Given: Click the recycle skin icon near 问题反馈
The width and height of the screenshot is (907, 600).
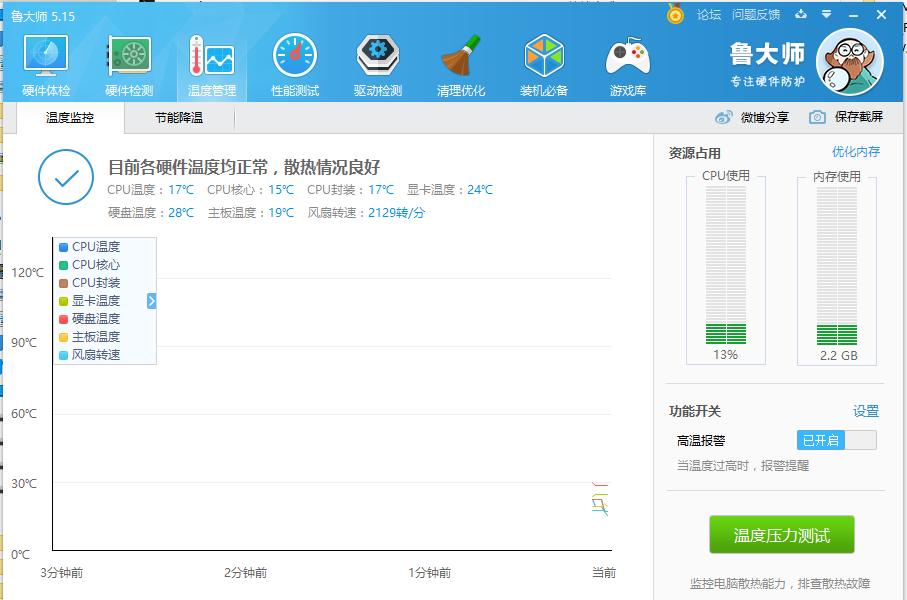Looking at the screenshot, I should point(801,14).
